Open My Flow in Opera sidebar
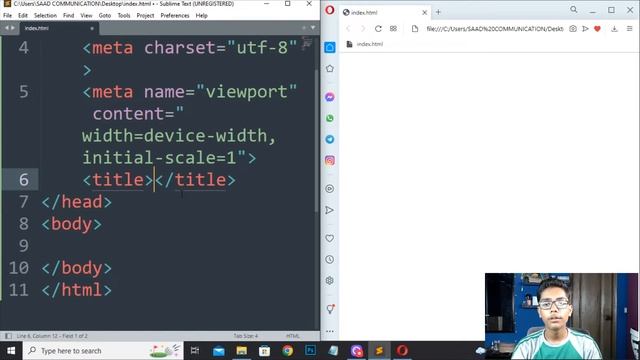 click(x=329, y=210)
